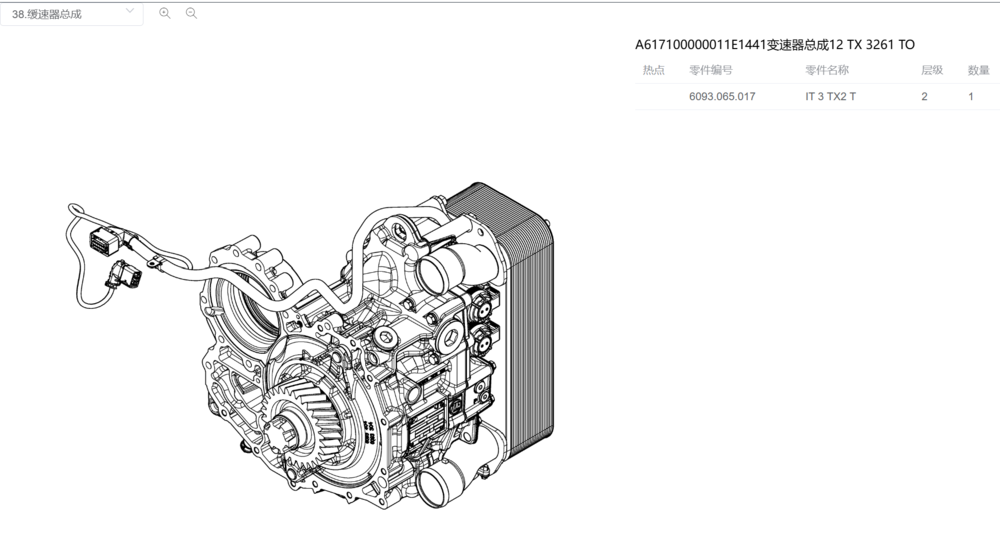1000x534 pixels.
Task: Select the 零件名称 column header
Action: coord(827,70)
